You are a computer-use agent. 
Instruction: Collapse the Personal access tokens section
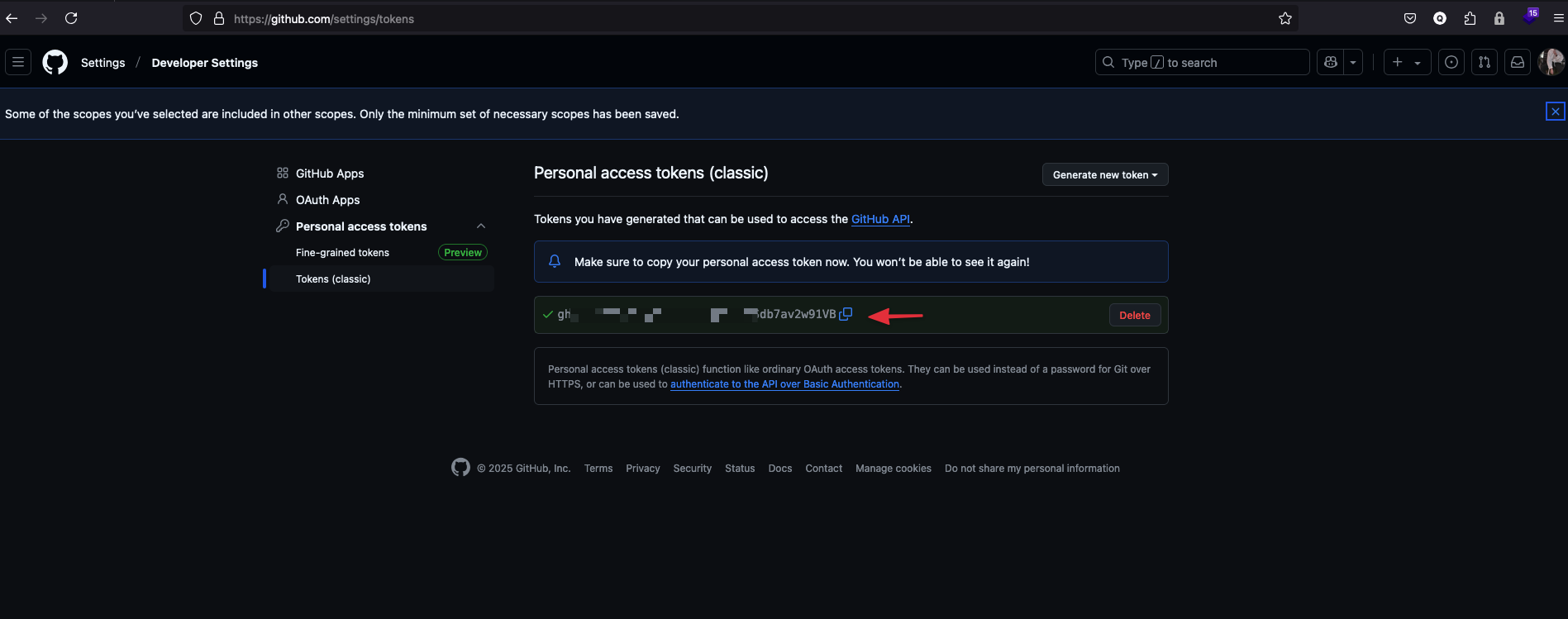(481, 226)
